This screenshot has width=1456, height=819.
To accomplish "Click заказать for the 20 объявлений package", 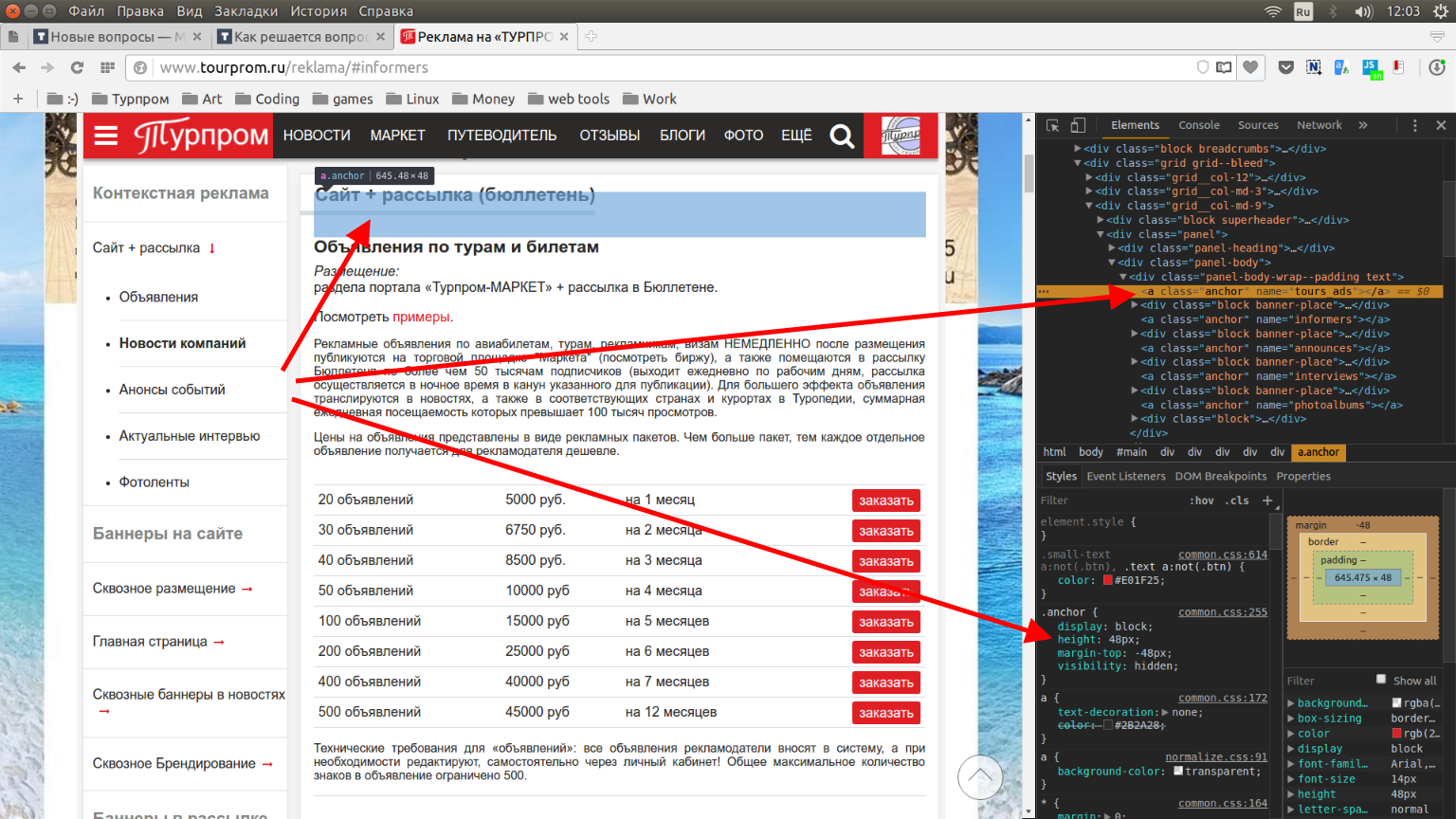I will [886, 500].
